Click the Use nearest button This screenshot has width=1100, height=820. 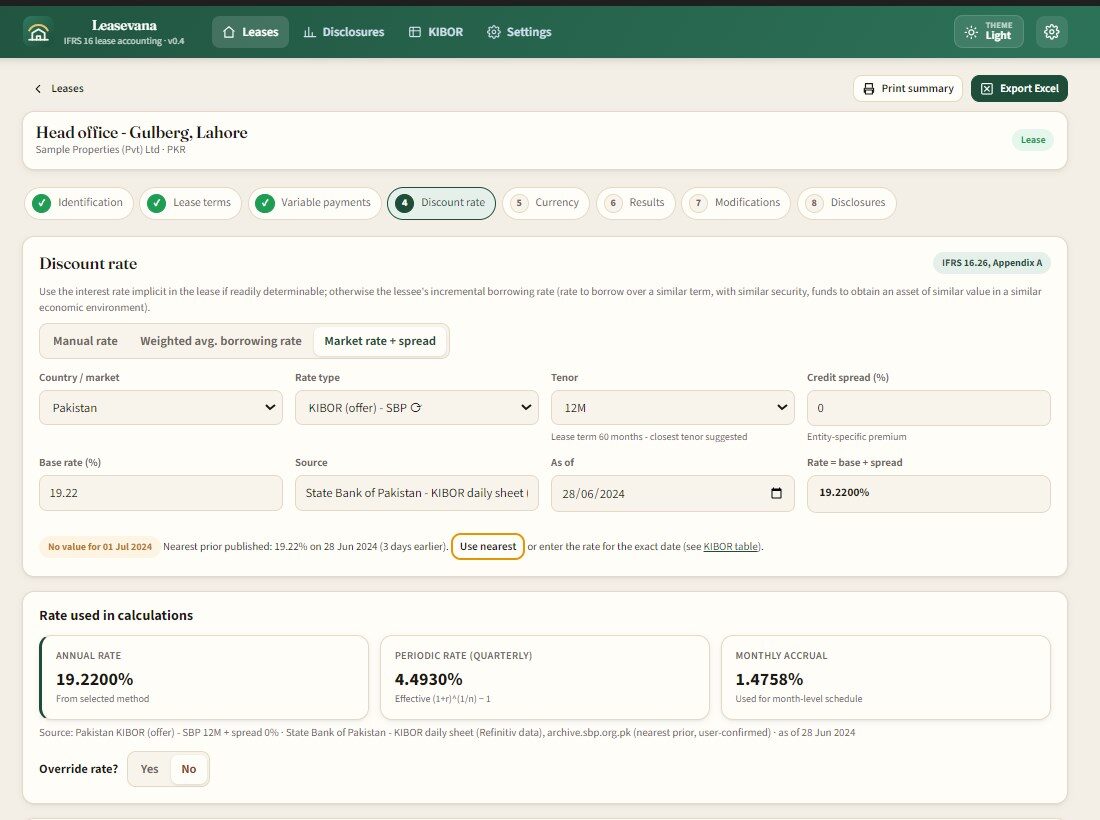point(488,546)
